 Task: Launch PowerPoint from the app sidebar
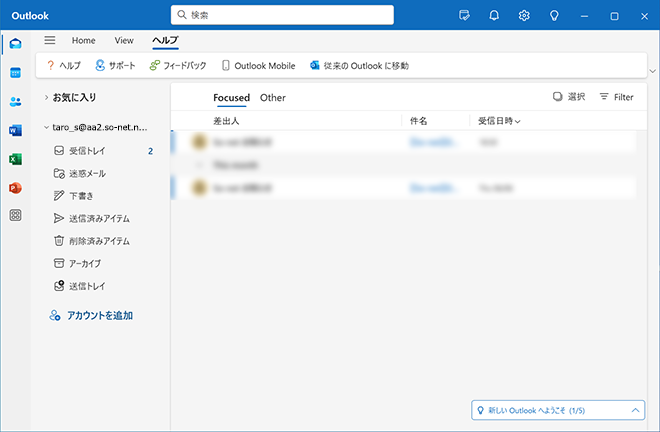tap(15, 187)
